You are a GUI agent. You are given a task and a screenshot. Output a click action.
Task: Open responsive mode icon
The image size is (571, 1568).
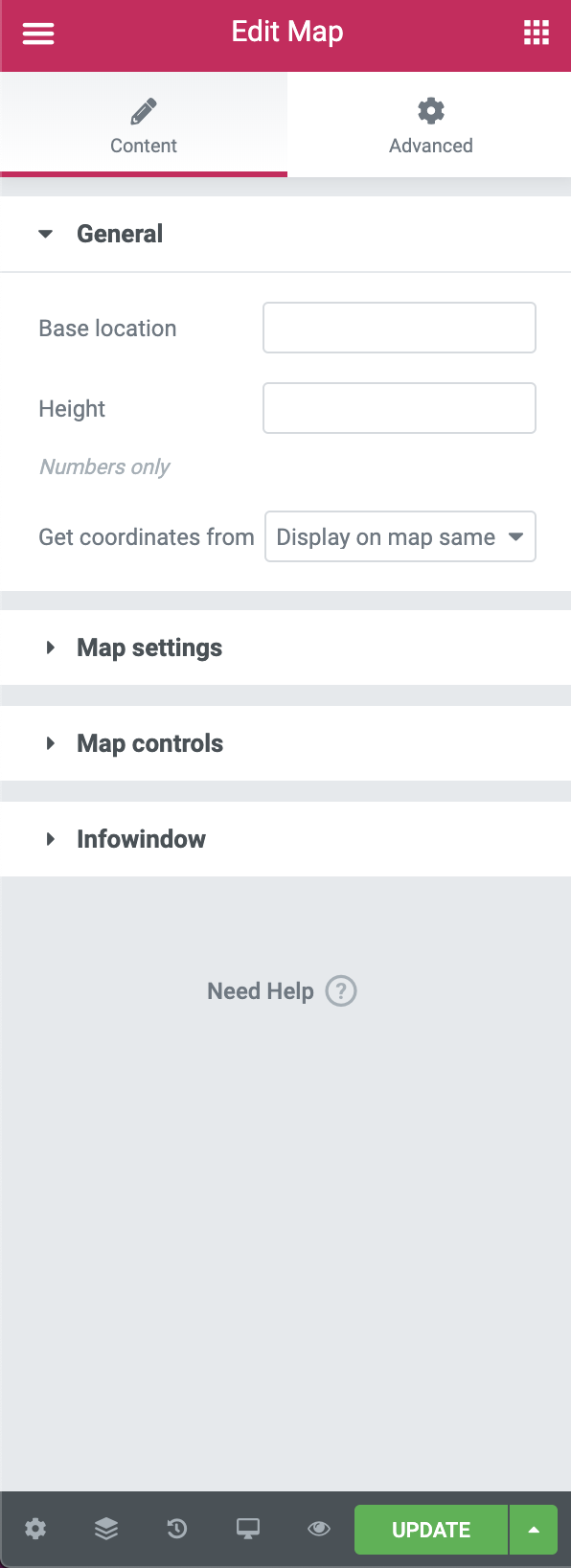(x=247, y=1530)
